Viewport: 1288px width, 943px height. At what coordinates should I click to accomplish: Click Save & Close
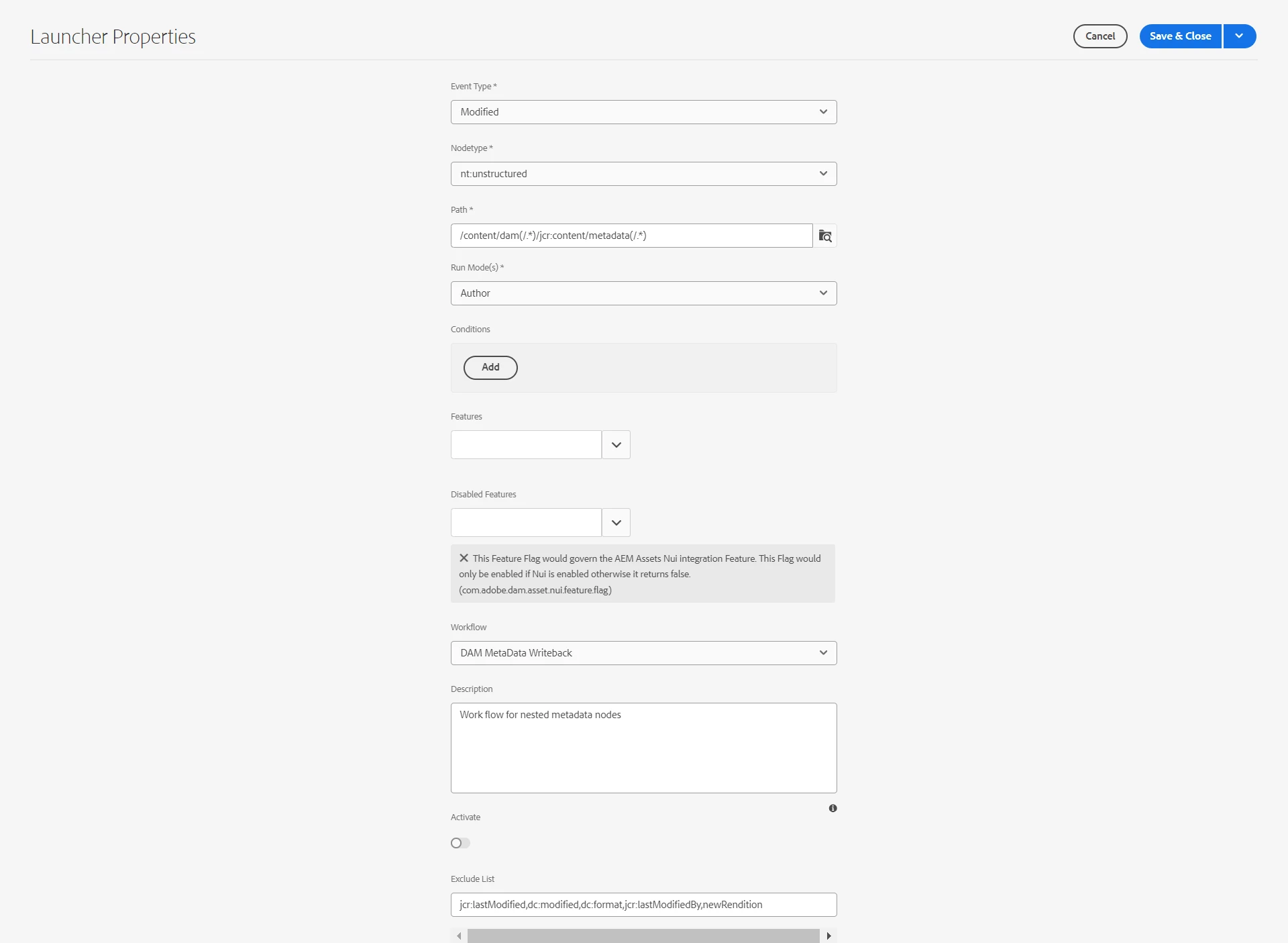[1180, 36]
